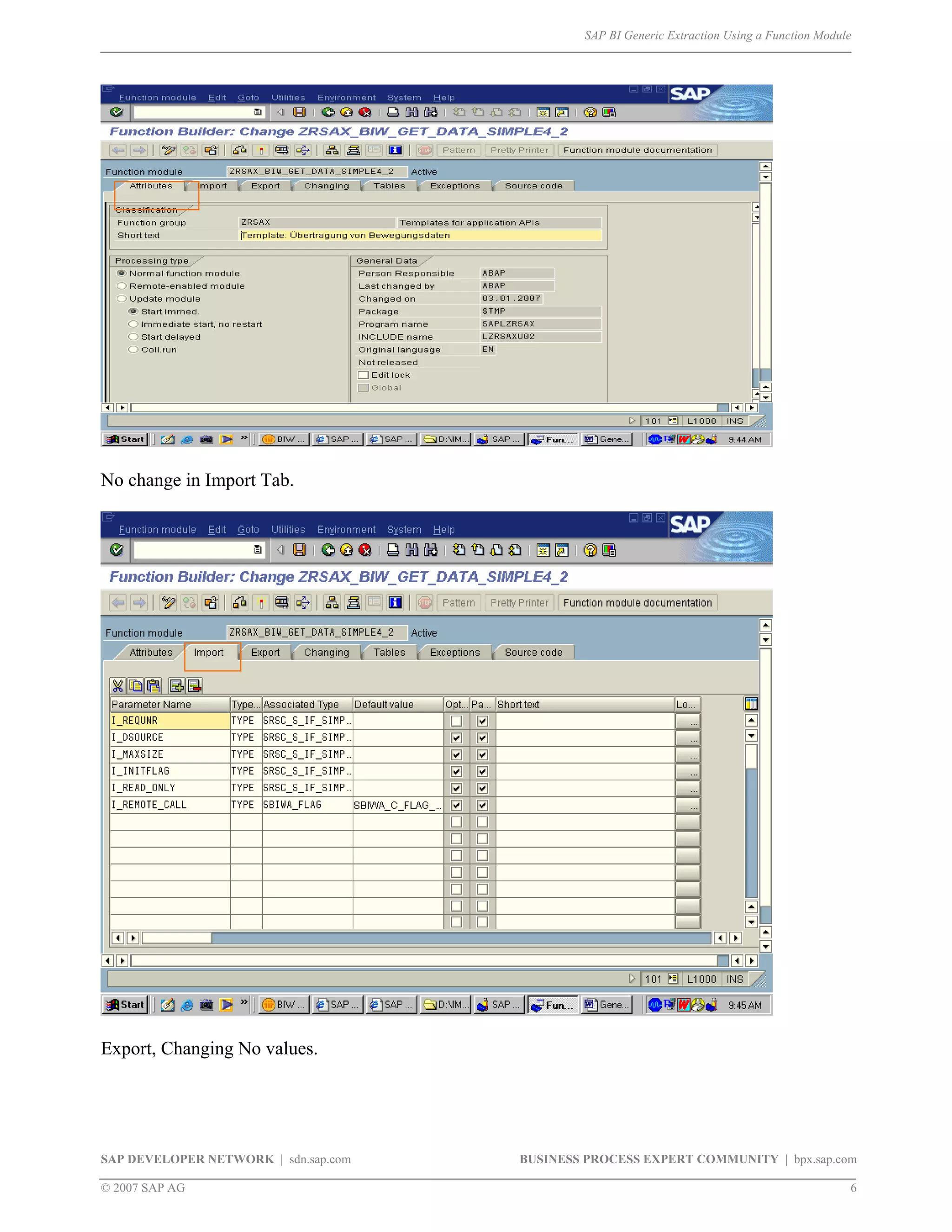The height and width of the screenshot is (1232, 952).
Task: Toggle Optional checkbox for I_REQUNR row
Action: pos(456,721)
